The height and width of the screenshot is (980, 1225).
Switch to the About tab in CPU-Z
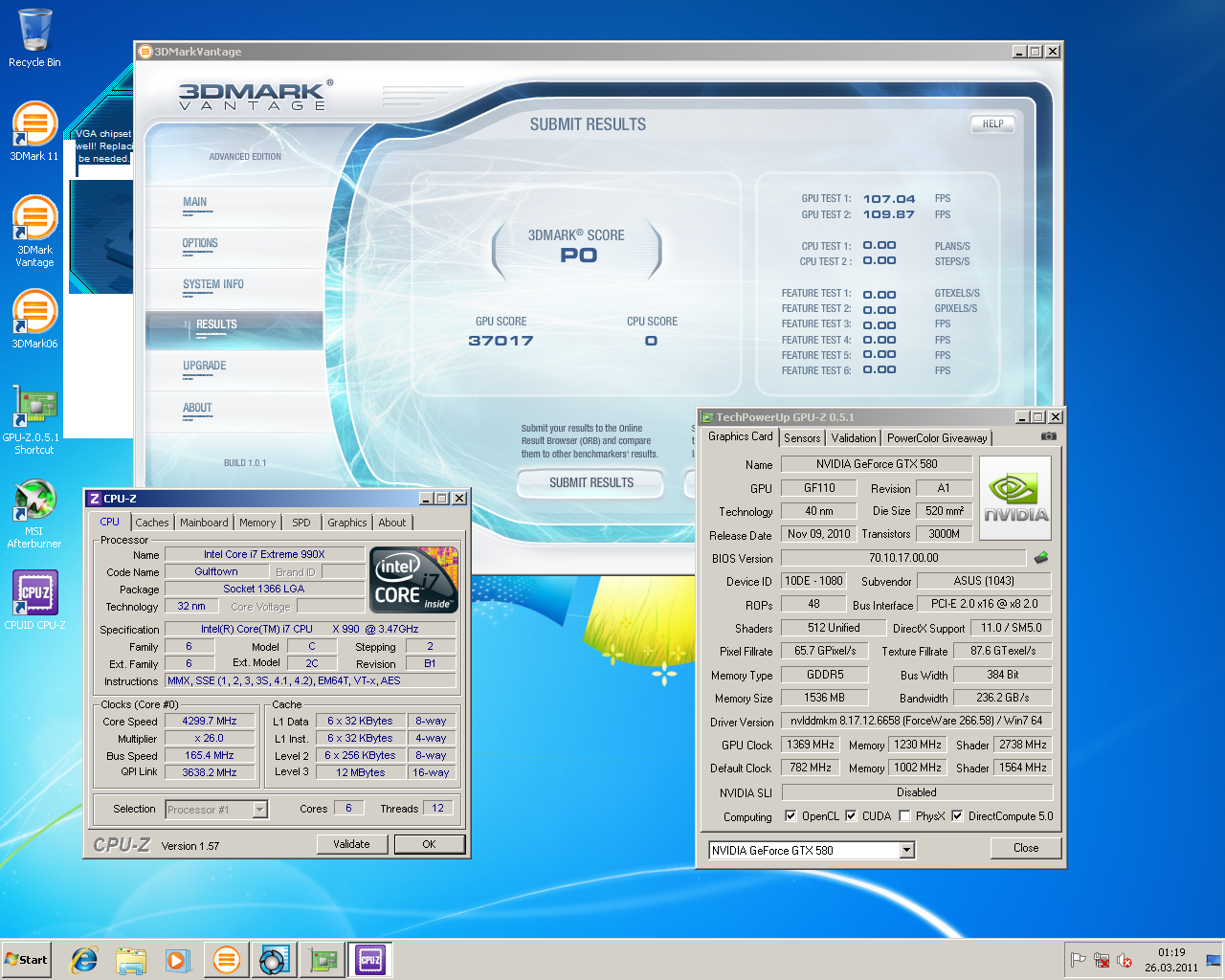click(392, 523)
